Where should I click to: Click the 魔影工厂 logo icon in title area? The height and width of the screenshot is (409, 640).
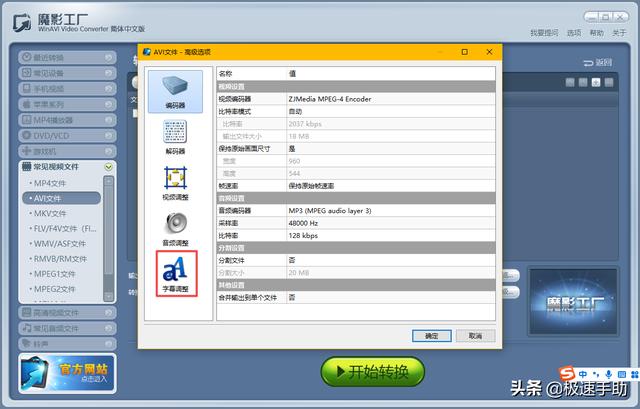tap(22, 22)
